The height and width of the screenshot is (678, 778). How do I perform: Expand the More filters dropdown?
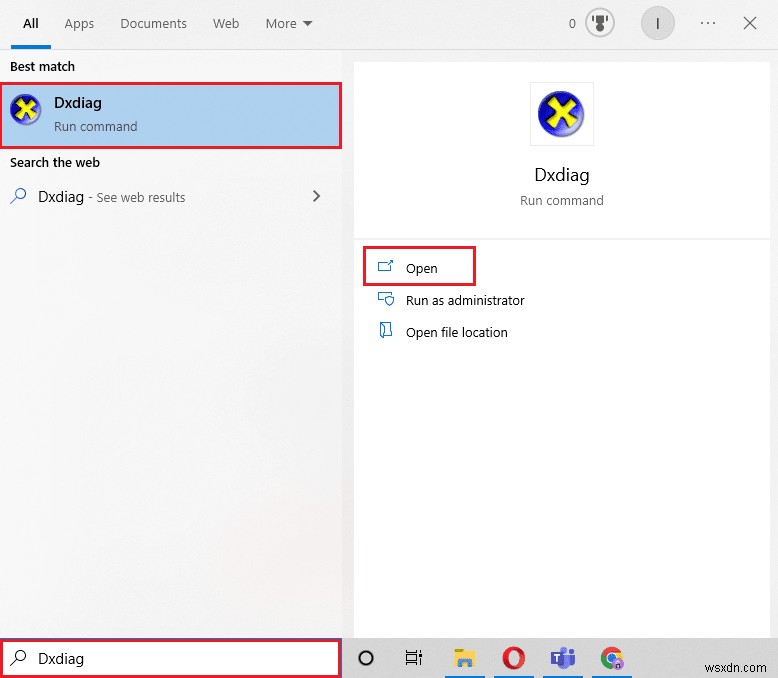click(x=289, y=23)
